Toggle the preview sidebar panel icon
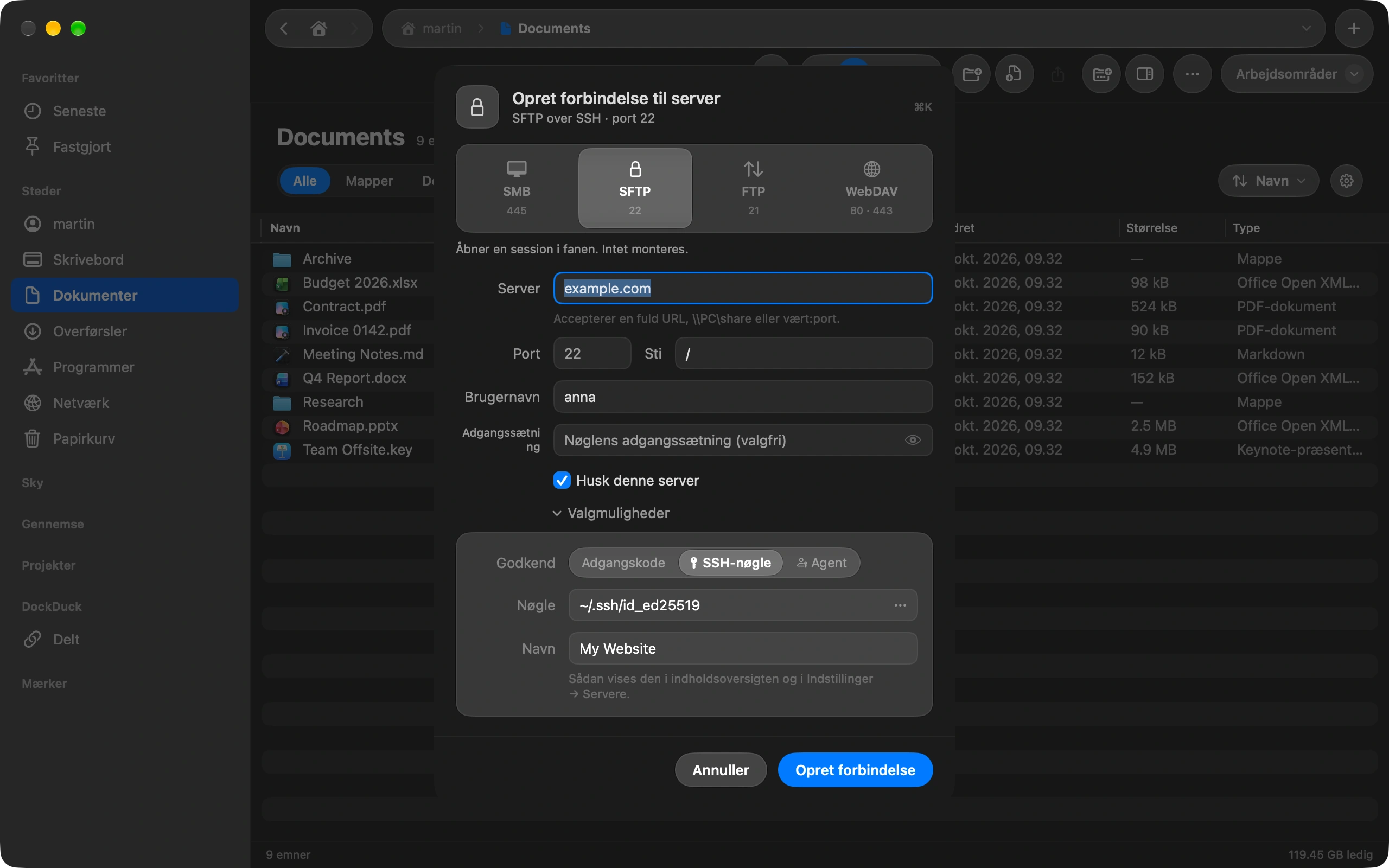Image resolution: width=1389 pixels, height=868 pixels. pos(1144,74)
